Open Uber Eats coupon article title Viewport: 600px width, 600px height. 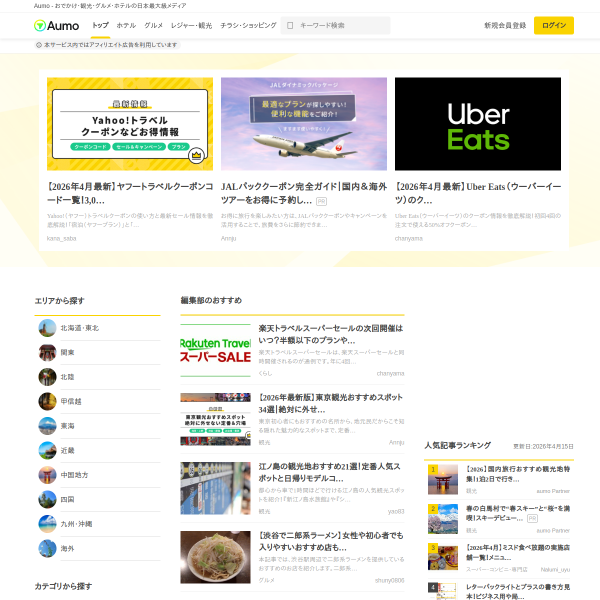tap(478, 193)
